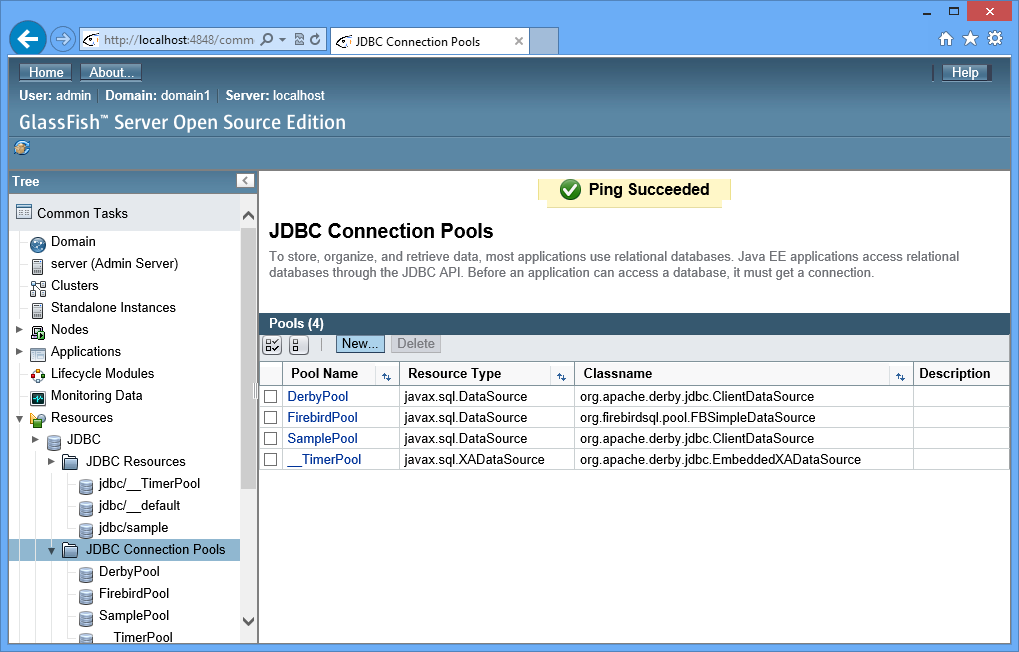Open browser tools gear icon
This screenshot has width=1019, height=652.
pos(995,38)
